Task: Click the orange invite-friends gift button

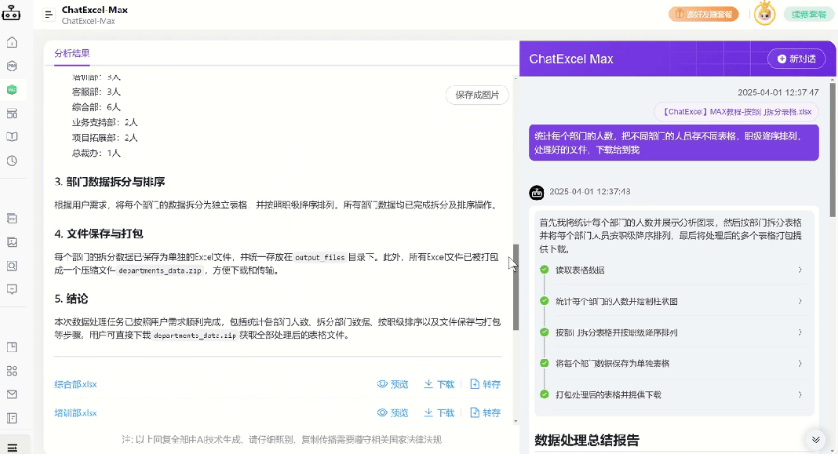Action: pyautogui.click(x=703, y=14)
